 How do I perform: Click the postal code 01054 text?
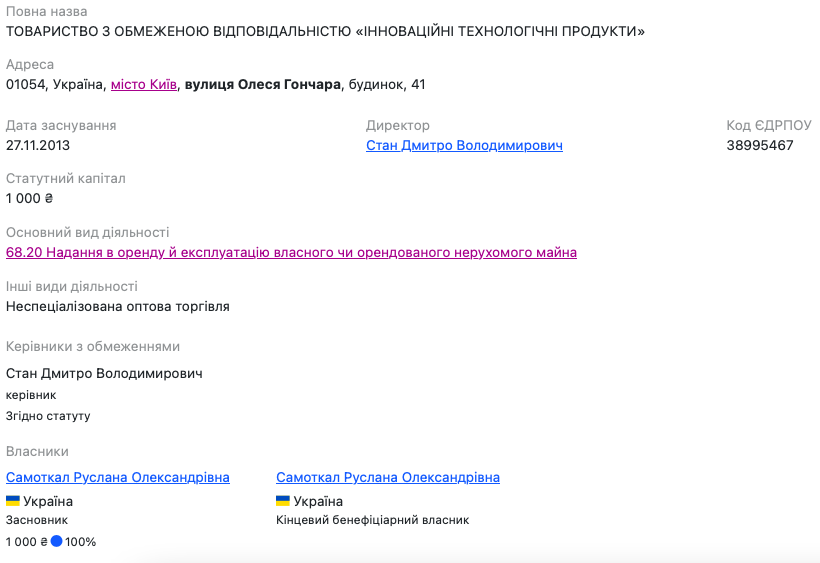[x=26, y=85]
